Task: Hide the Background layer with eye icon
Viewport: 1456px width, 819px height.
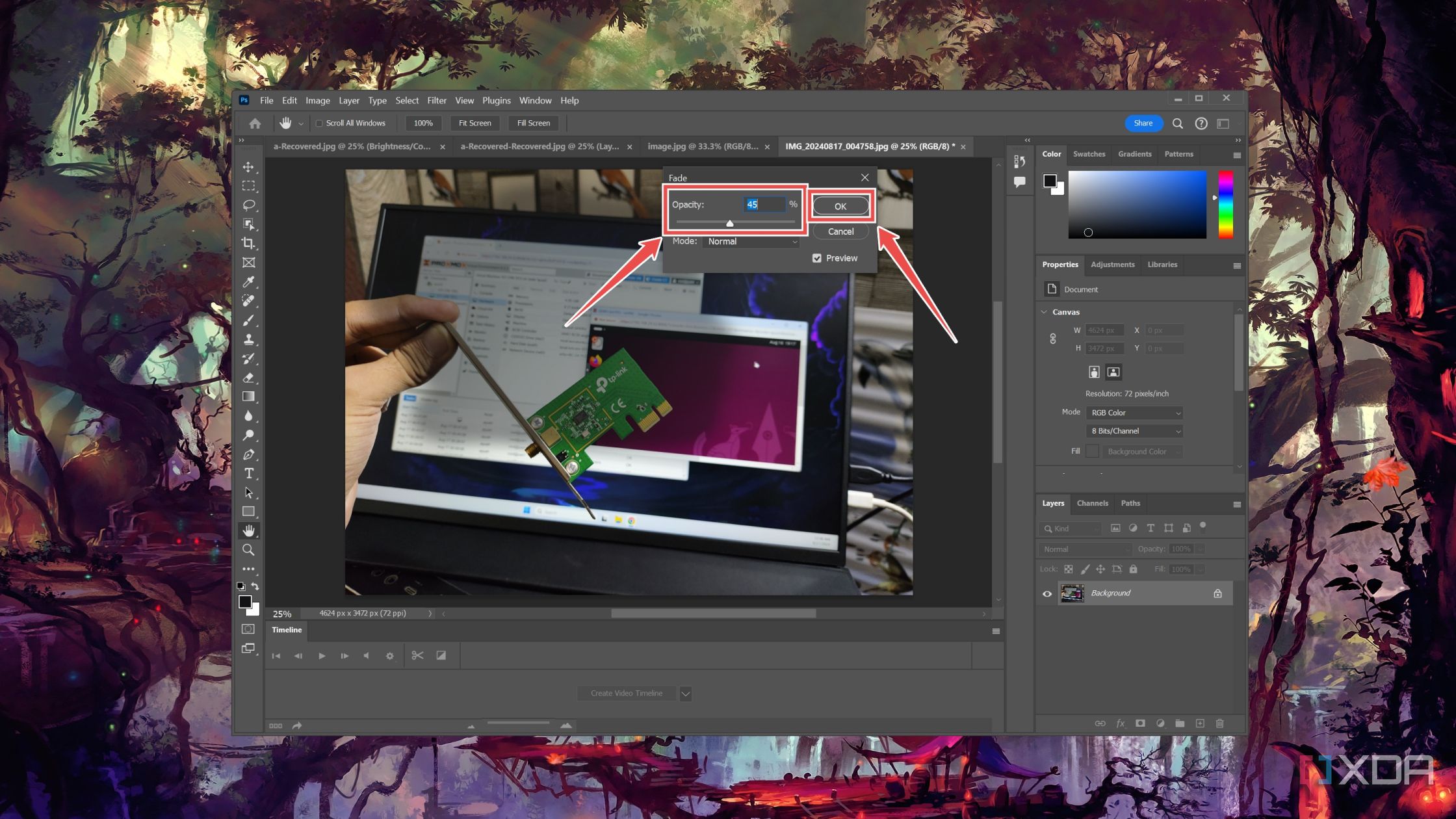Action: [x=1046, y=593]
